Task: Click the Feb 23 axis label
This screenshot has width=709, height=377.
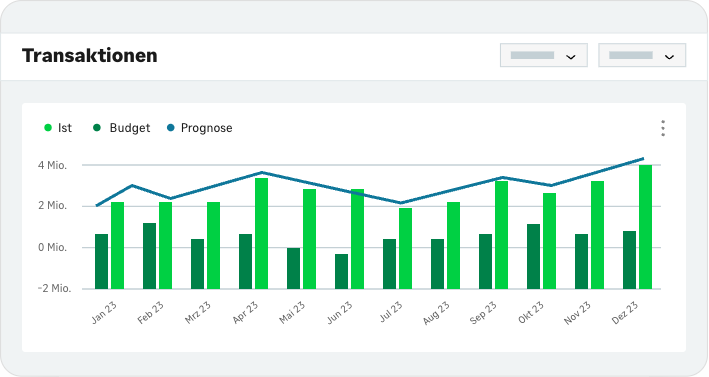Action: pos(151,312)
